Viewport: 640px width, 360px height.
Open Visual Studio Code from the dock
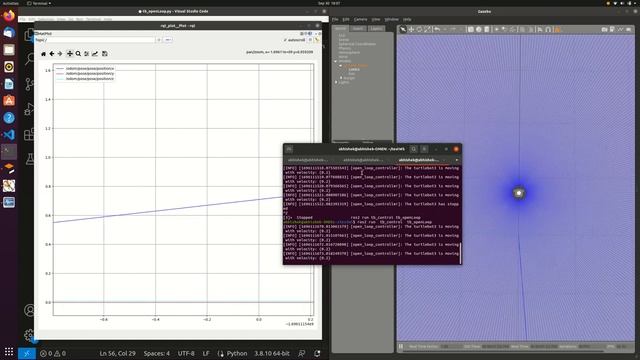(x=9, y=135)
